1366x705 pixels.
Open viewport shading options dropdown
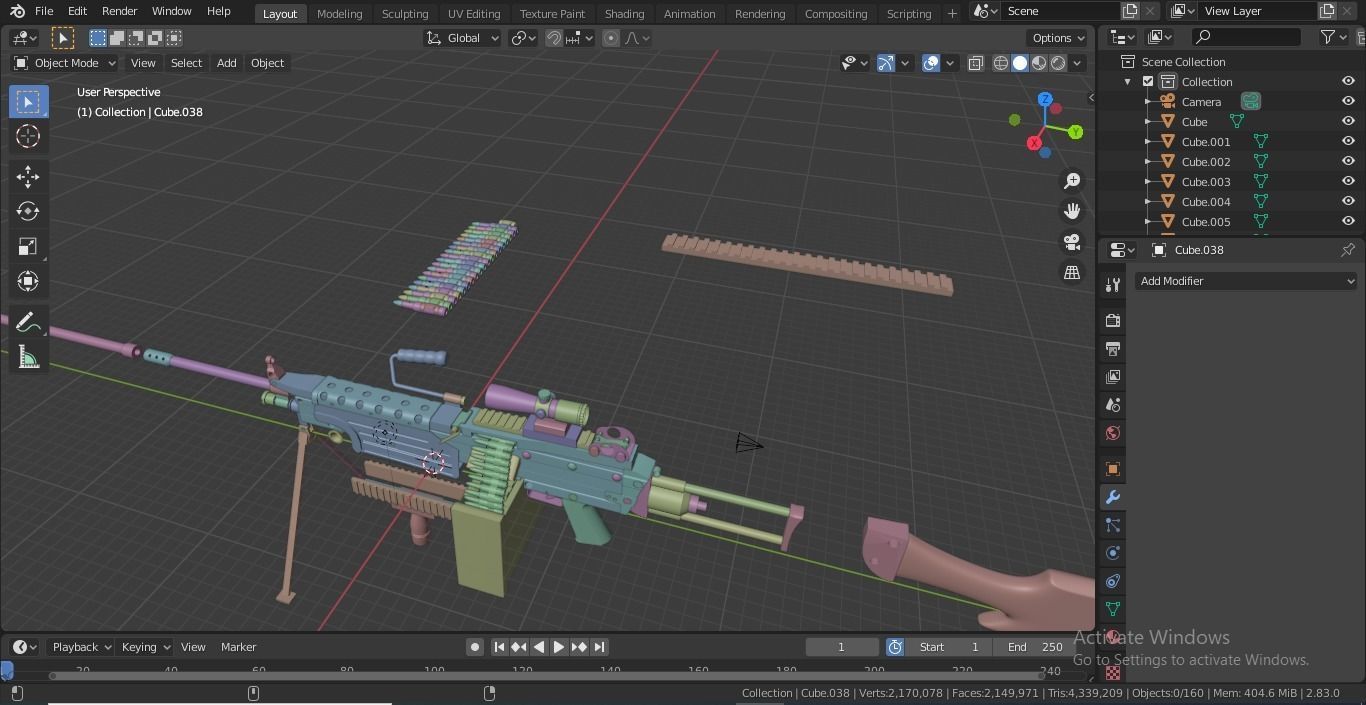click(x=1077, y=63)
